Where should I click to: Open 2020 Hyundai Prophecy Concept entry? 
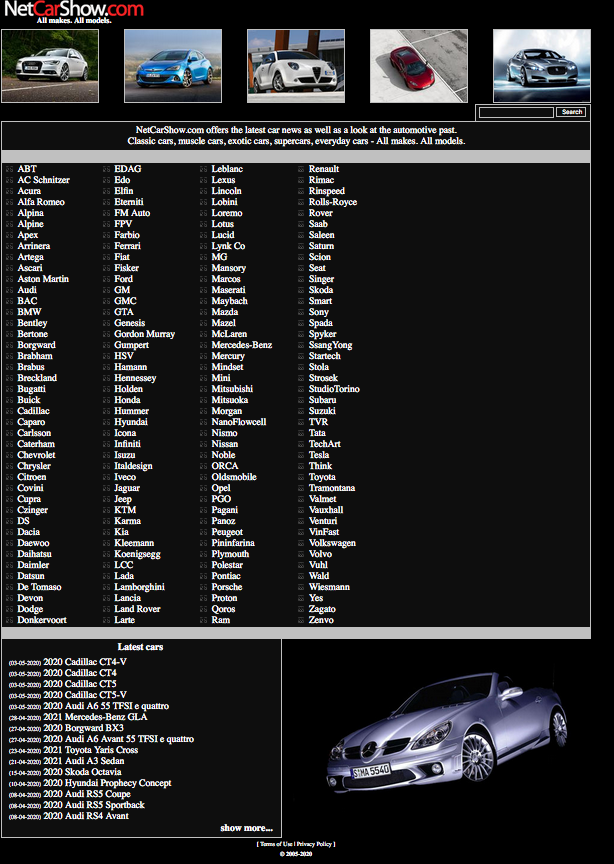click(x=107, y=783)
